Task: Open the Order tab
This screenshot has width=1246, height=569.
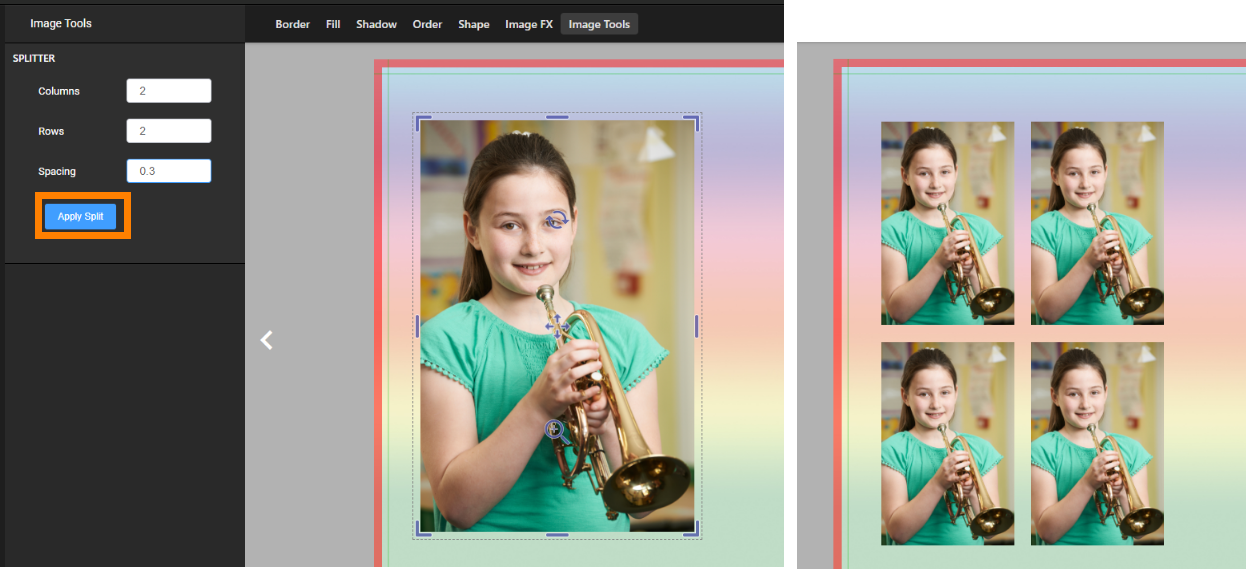Action: click(x=427, y=24)
